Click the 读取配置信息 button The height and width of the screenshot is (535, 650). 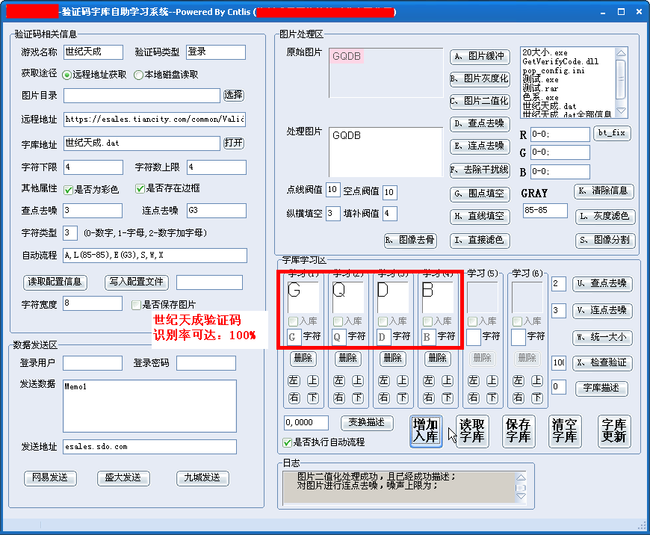coord(55,282)
